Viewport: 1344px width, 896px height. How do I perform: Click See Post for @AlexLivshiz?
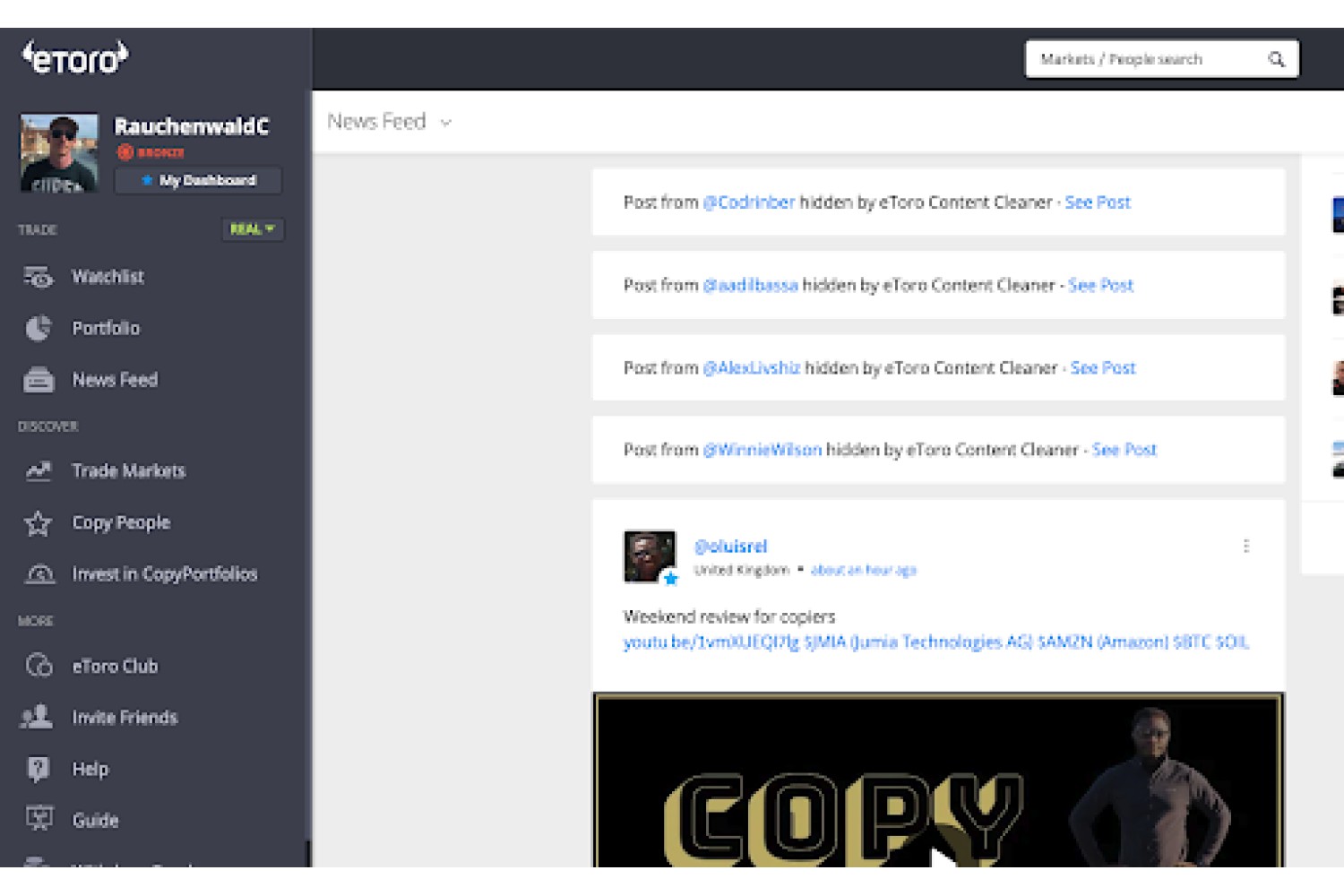[x=1103, y=367]
